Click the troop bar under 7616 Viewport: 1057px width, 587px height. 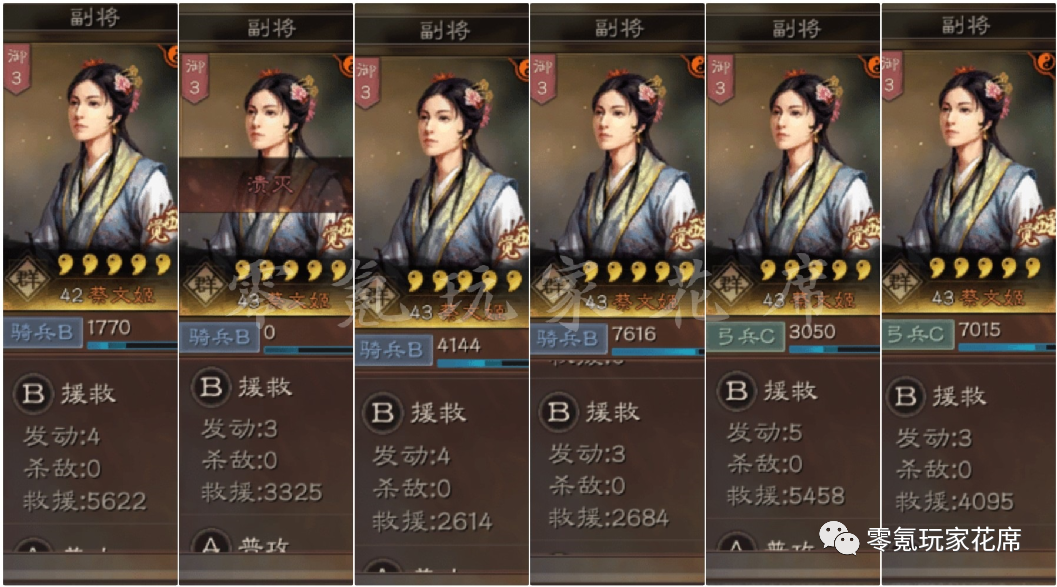tap(657, 352)
